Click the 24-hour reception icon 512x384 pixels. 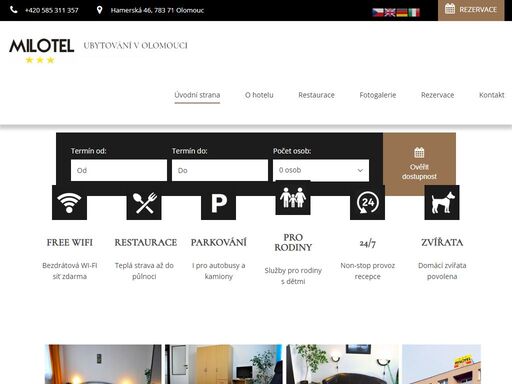pos(367,202)
